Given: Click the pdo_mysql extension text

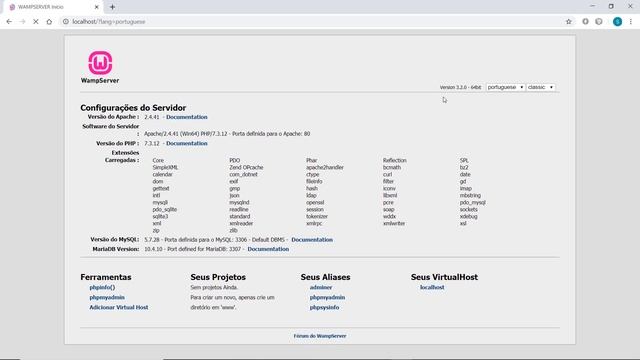Looking at the screenshot, I should pyautogui.click(x=473, y=202).
